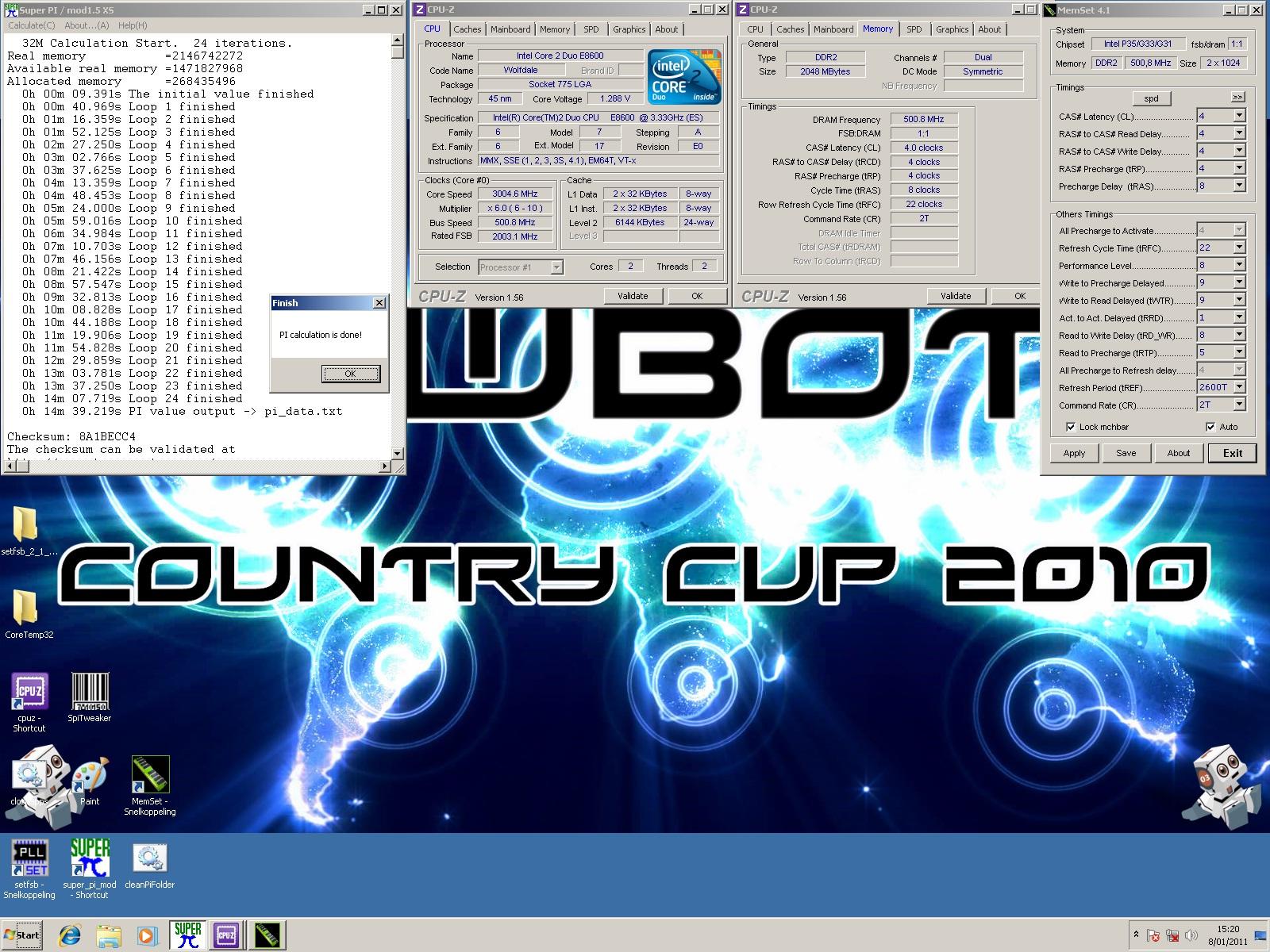1270x952 pixels.
Task: Open the gear icon beside Paint
Action: pyautogui.click(x=29, y=774)
